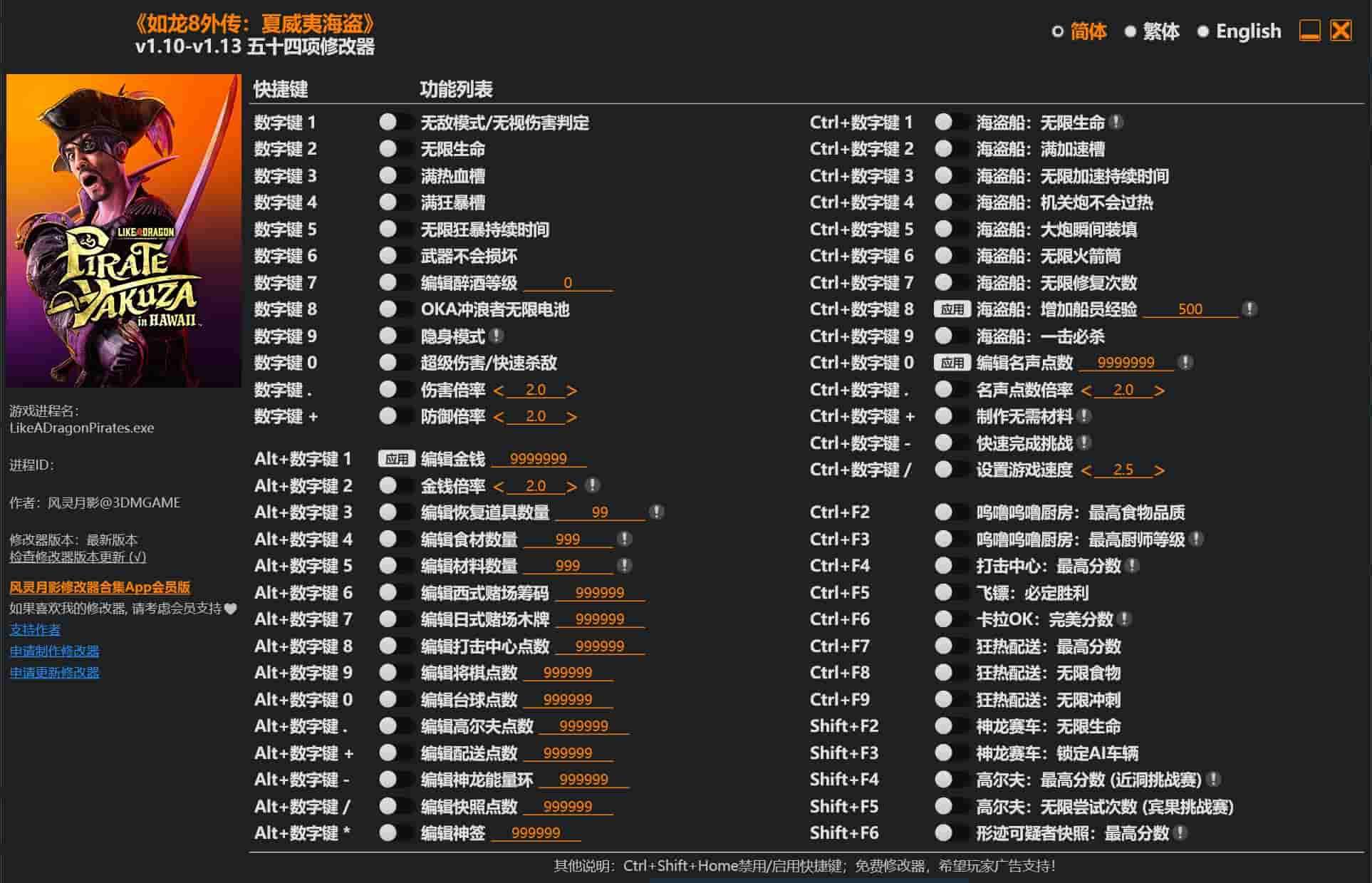Screen dimensions: 1372x883
Task: Increase 设置游戏速度 with right arrow
Action: coord(1156,470)
